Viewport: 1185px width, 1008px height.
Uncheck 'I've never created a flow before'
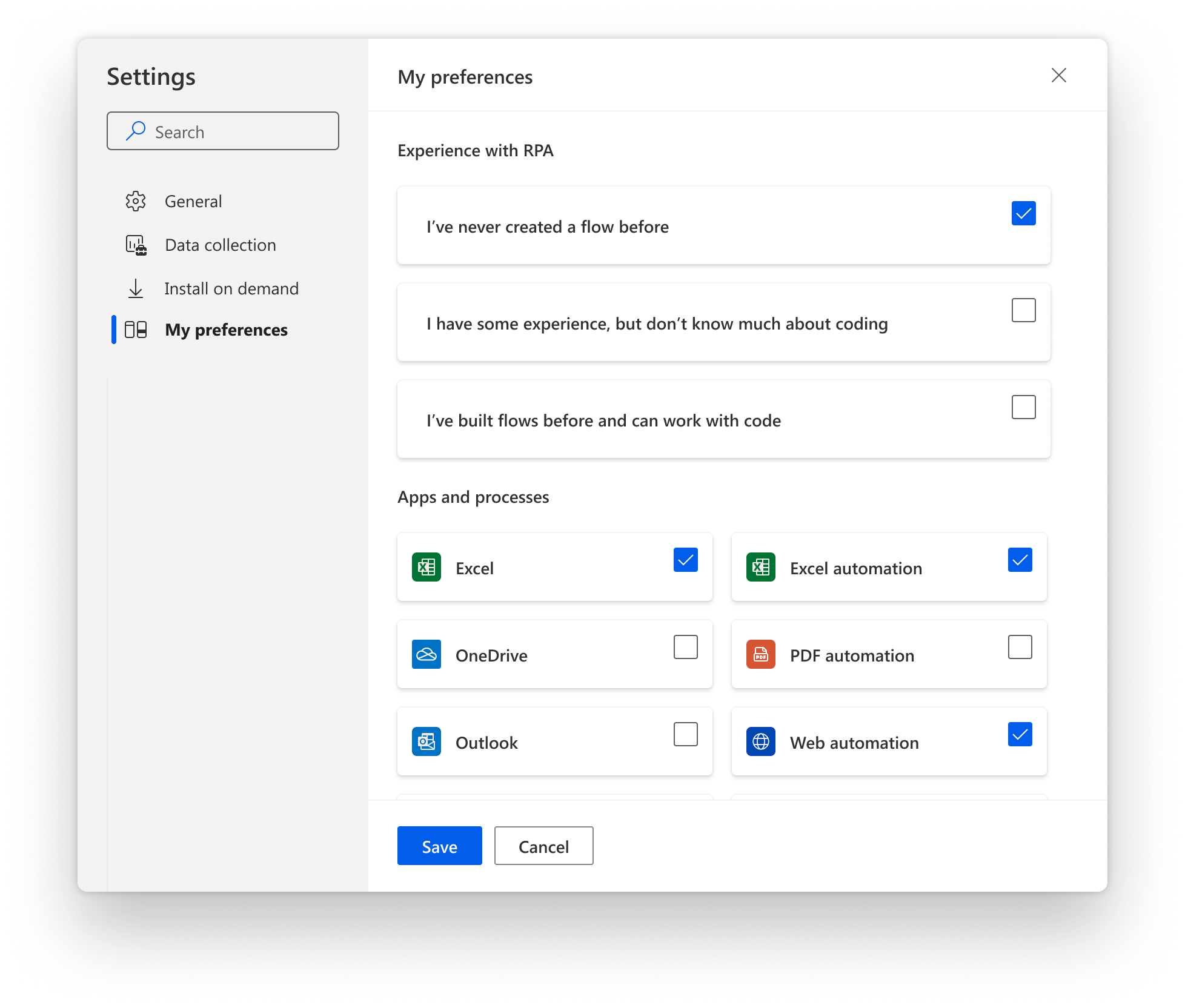1023,213
